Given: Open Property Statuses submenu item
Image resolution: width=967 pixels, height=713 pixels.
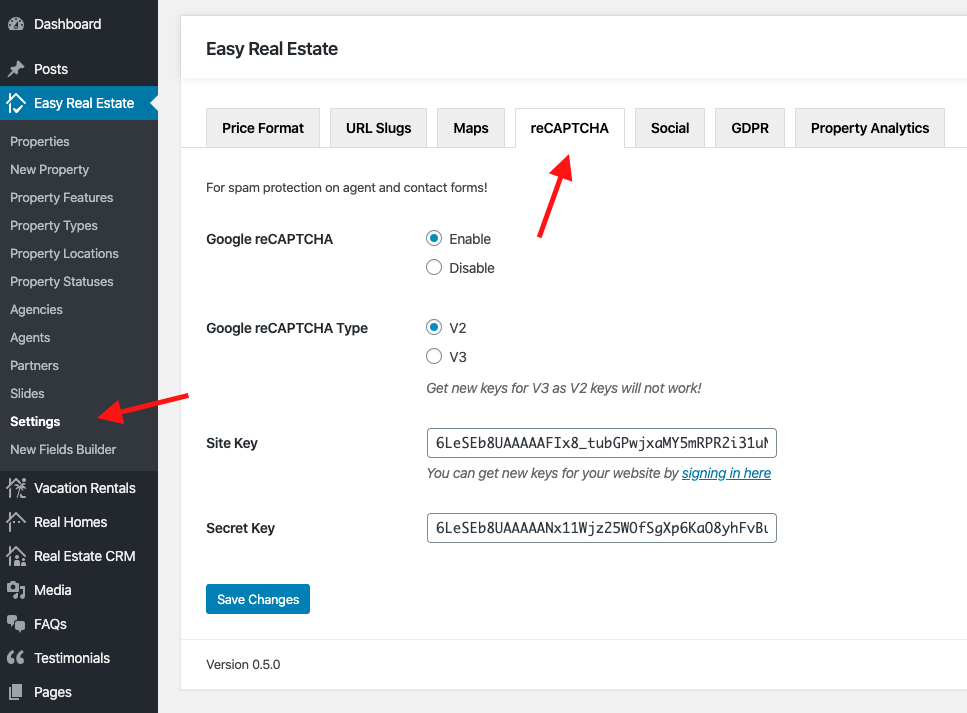Looking at the screenshot, I should click(x=62, y=281).
